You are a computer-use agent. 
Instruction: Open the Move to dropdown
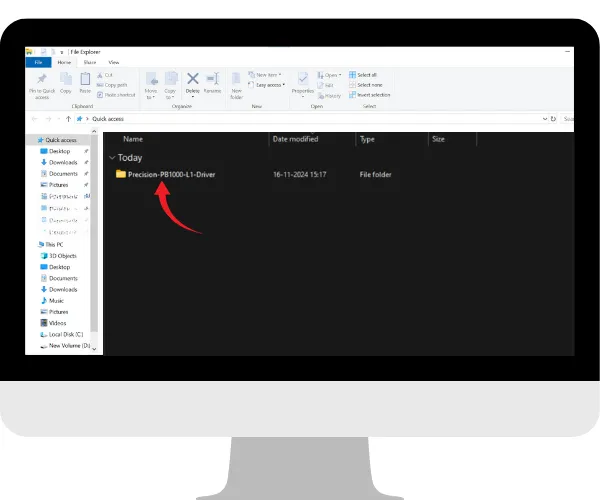click(x=151, y=94)
